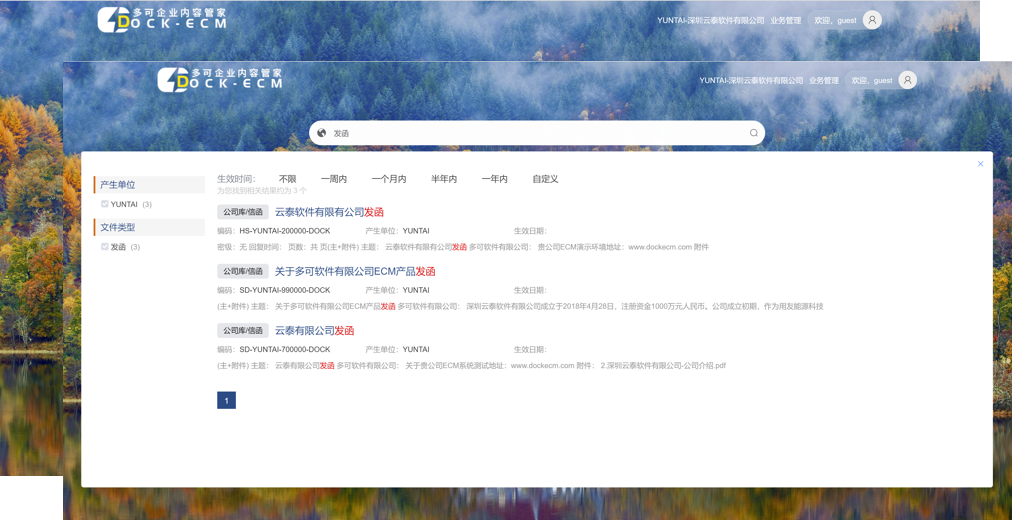Viewport: 1012px width, 520px height.
Task: Select 一周内 time filter
Action: coord(334,179)
